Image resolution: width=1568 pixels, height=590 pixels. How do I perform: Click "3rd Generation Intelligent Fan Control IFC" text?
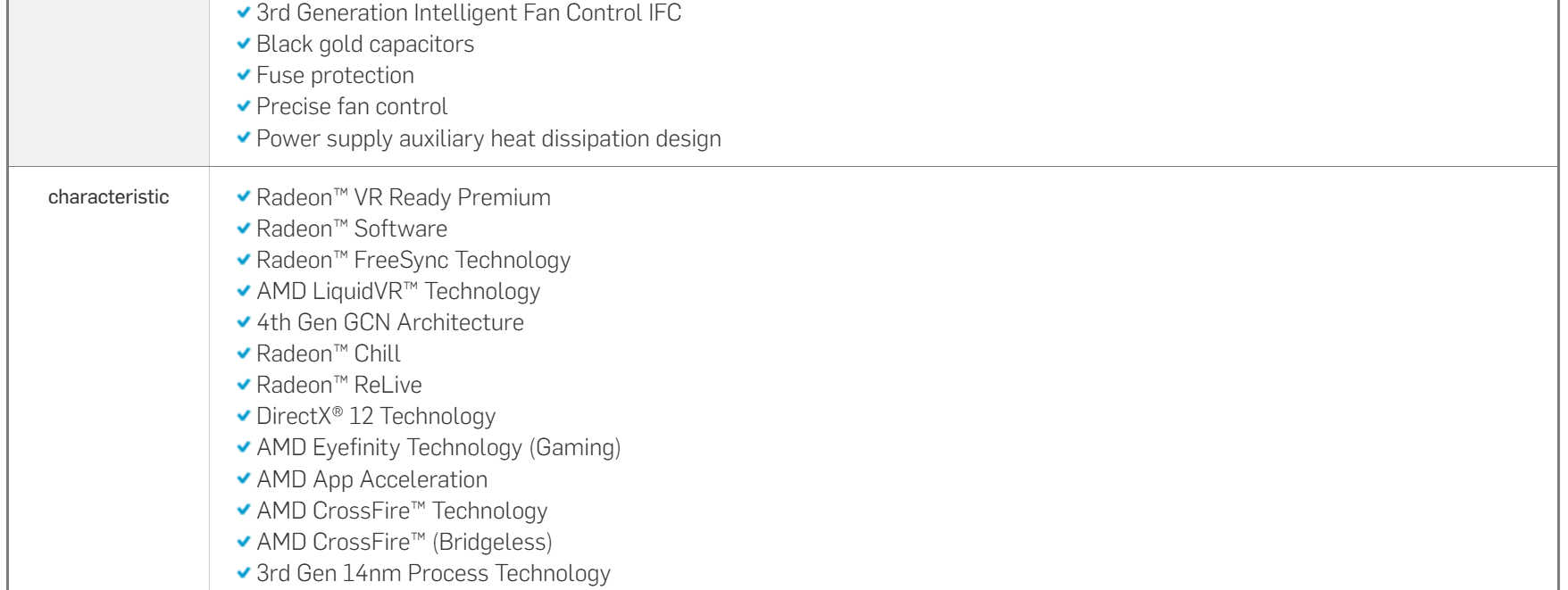tap(468, 12)
